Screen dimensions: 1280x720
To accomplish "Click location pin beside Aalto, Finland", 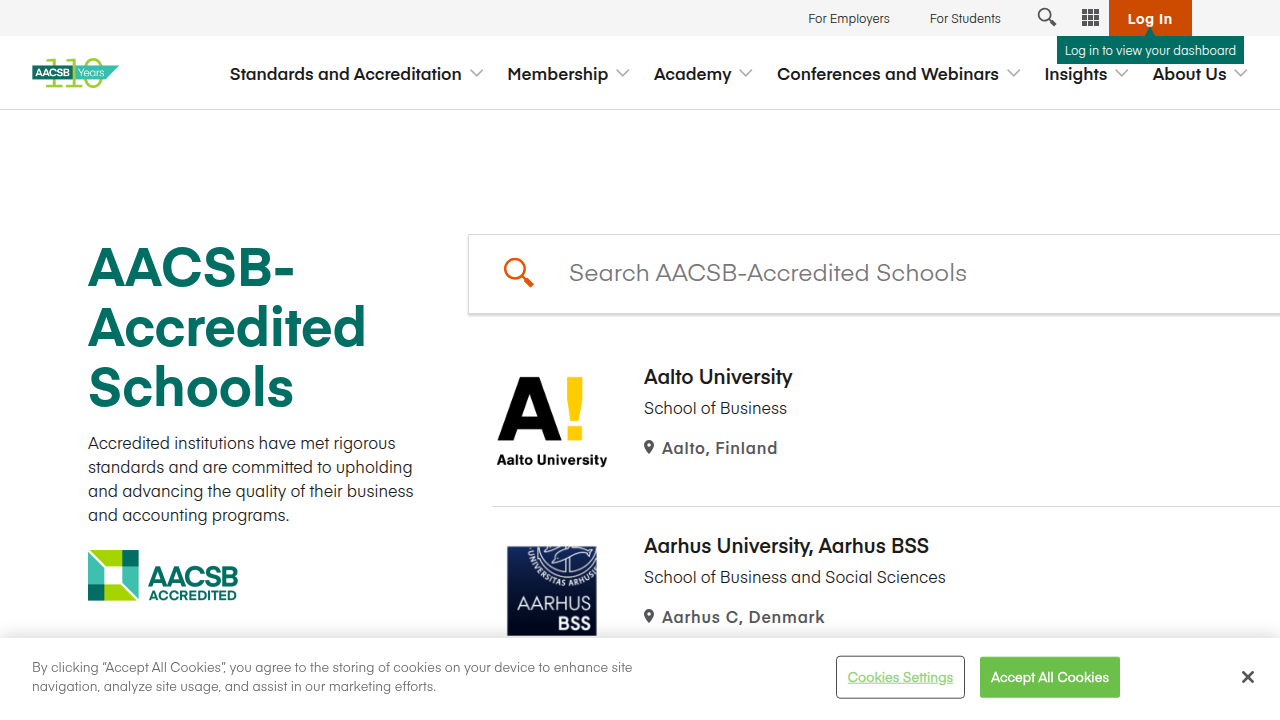I will click(x=649, y=448).
